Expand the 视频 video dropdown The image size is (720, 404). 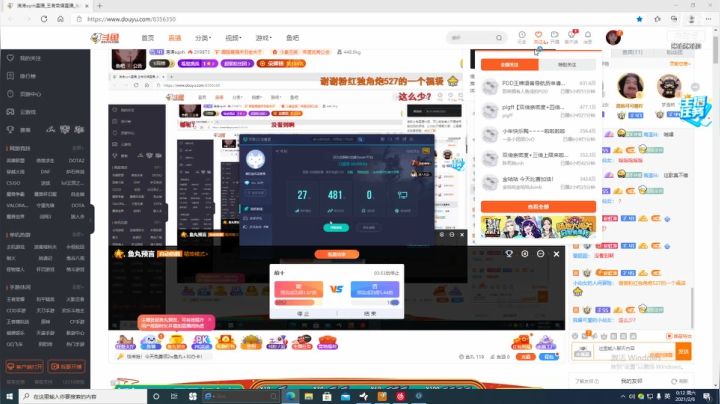tap(233, 38)
